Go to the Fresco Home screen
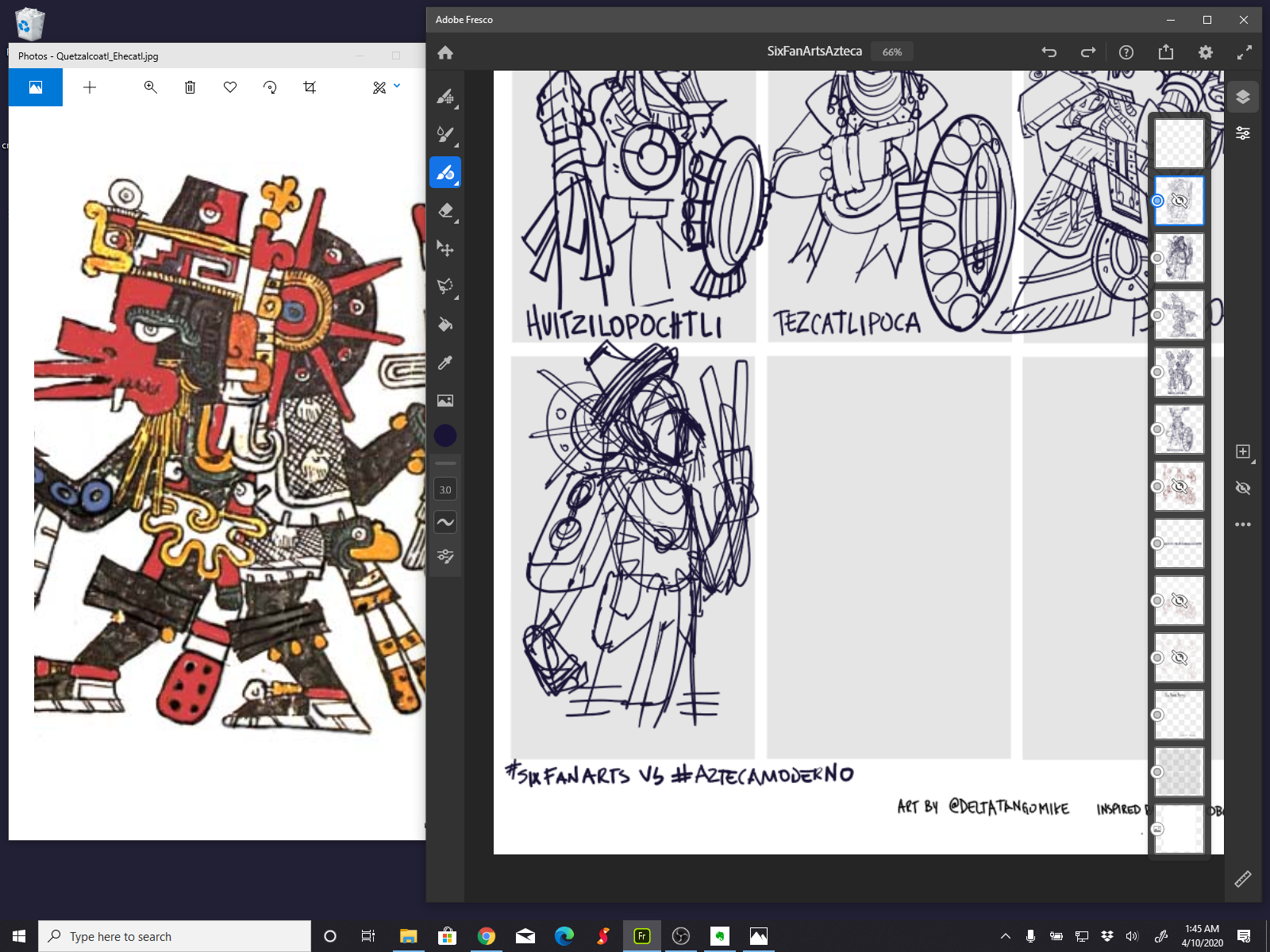The height and width of the screenshot is (952, 1270). click(x=445, y=52)
